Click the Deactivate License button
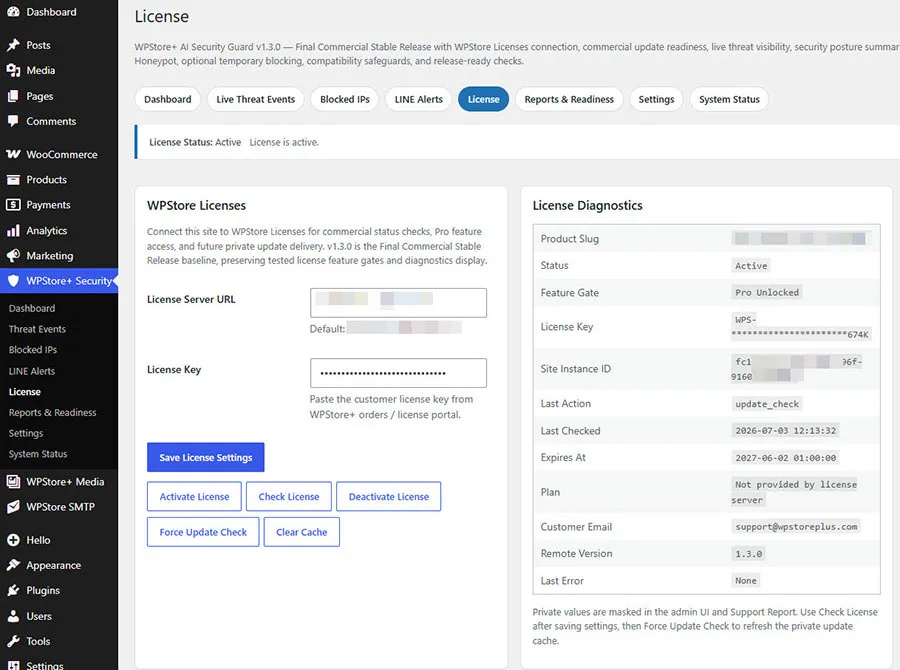The image size is (900, 670). [389, 497]
